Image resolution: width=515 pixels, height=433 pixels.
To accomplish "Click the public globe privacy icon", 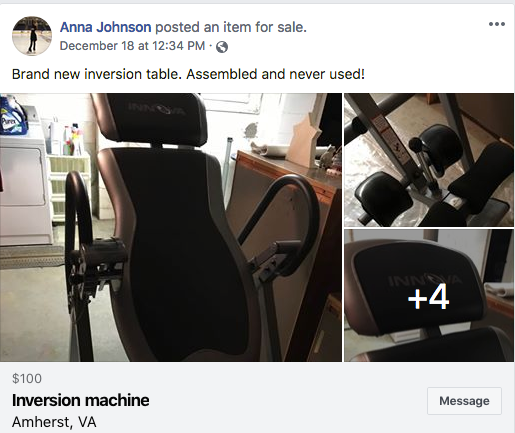I will pyautogui.click(x=222, y=47).
